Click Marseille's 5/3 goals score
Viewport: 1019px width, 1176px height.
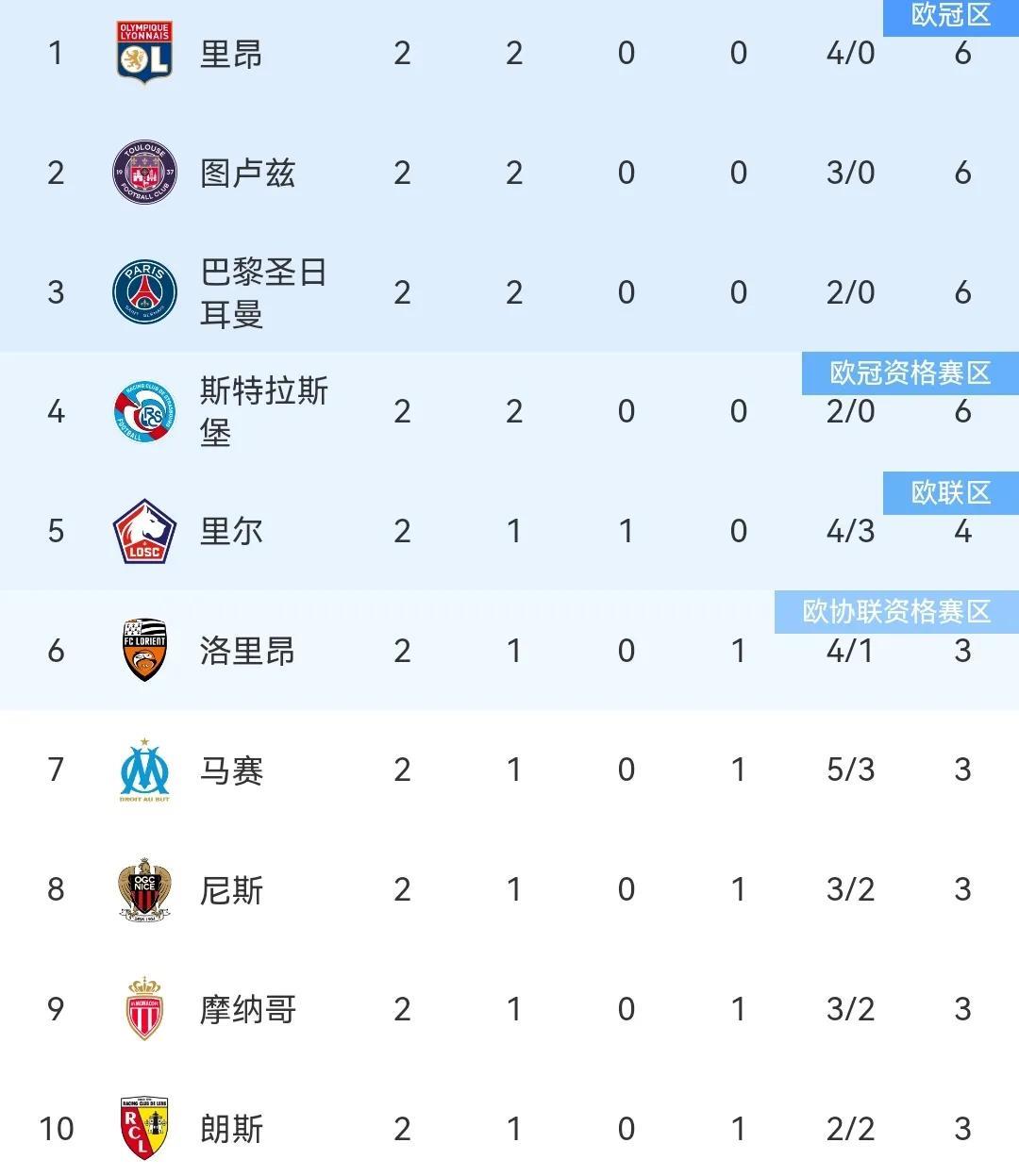850,770
